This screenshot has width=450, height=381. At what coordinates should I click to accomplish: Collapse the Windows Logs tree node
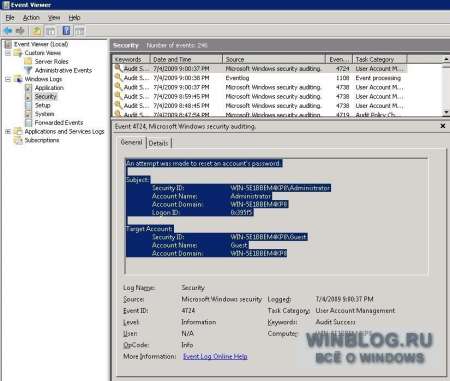[x=8, y=79]
